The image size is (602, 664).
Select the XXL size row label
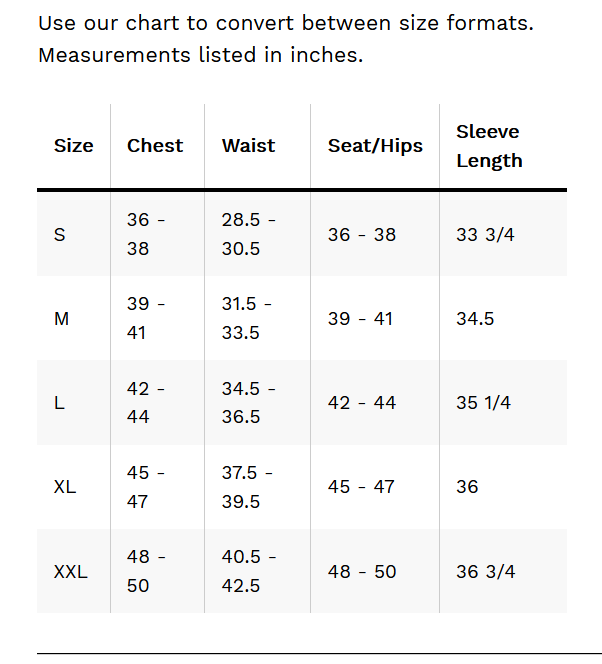pyautogui.click(x=70, y=572)
